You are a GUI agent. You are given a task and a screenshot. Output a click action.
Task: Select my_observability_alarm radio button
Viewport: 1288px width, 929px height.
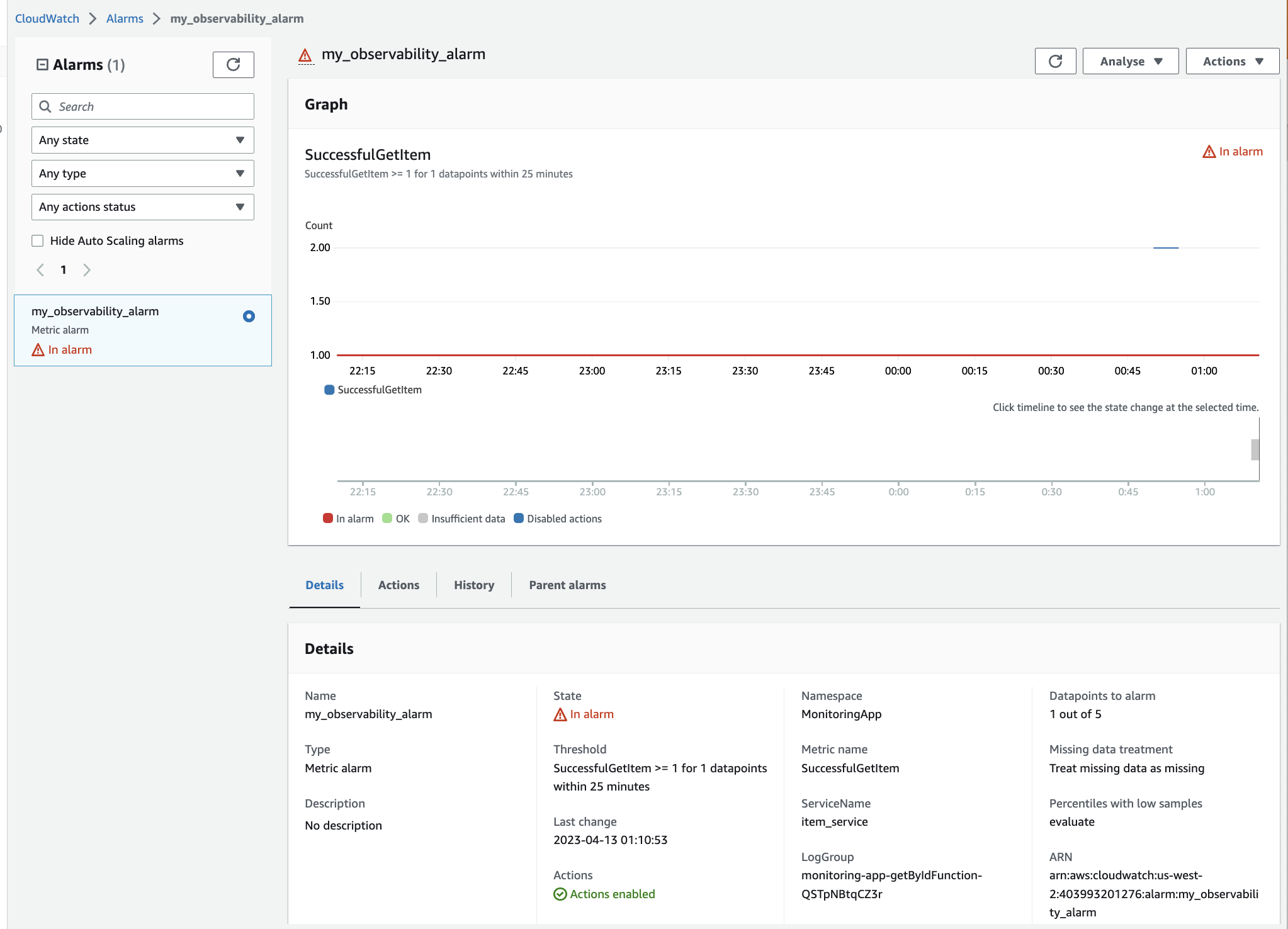[249, 317]
